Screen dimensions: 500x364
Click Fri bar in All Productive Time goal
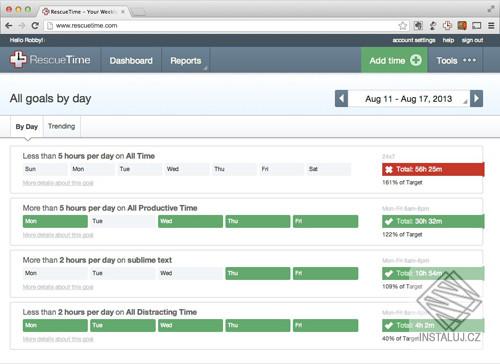(326, 221)
